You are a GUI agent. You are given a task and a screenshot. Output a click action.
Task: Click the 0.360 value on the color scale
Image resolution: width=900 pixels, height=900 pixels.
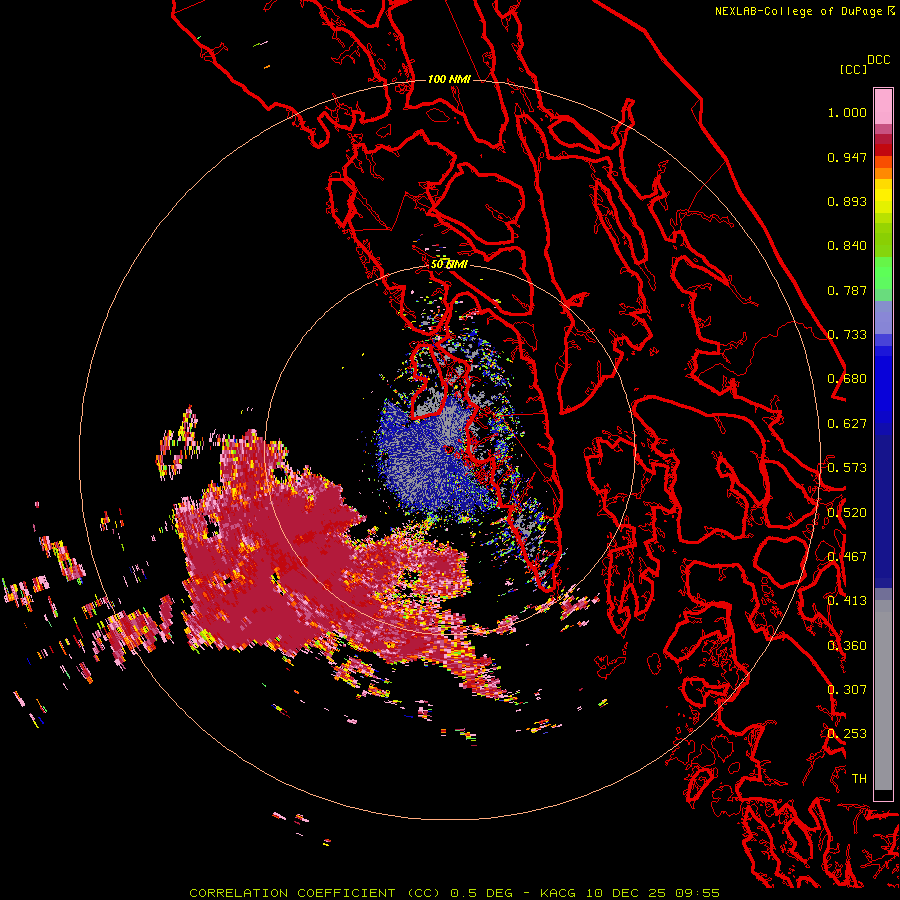click(847, 646)
